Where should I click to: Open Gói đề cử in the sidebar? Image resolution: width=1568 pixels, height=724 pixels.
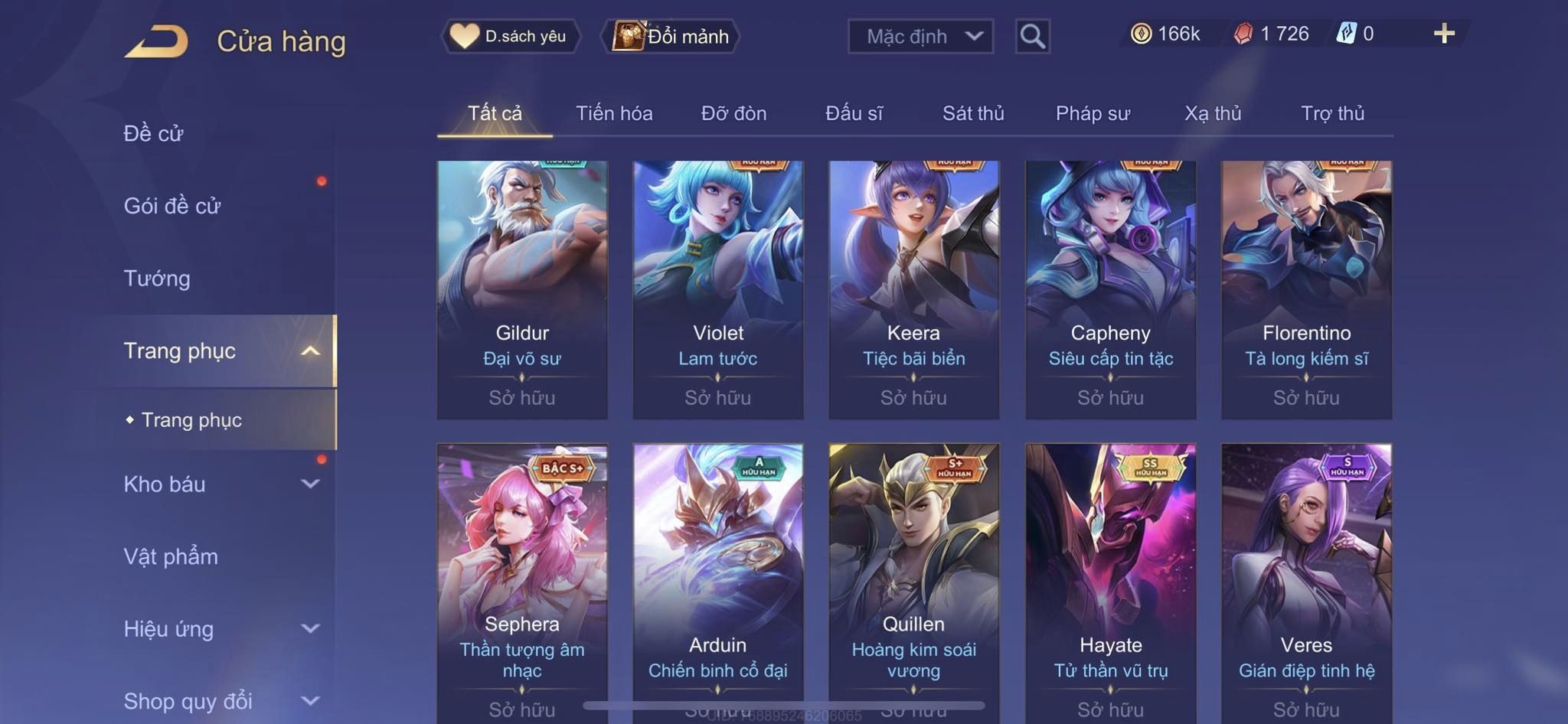click(172, 206)
